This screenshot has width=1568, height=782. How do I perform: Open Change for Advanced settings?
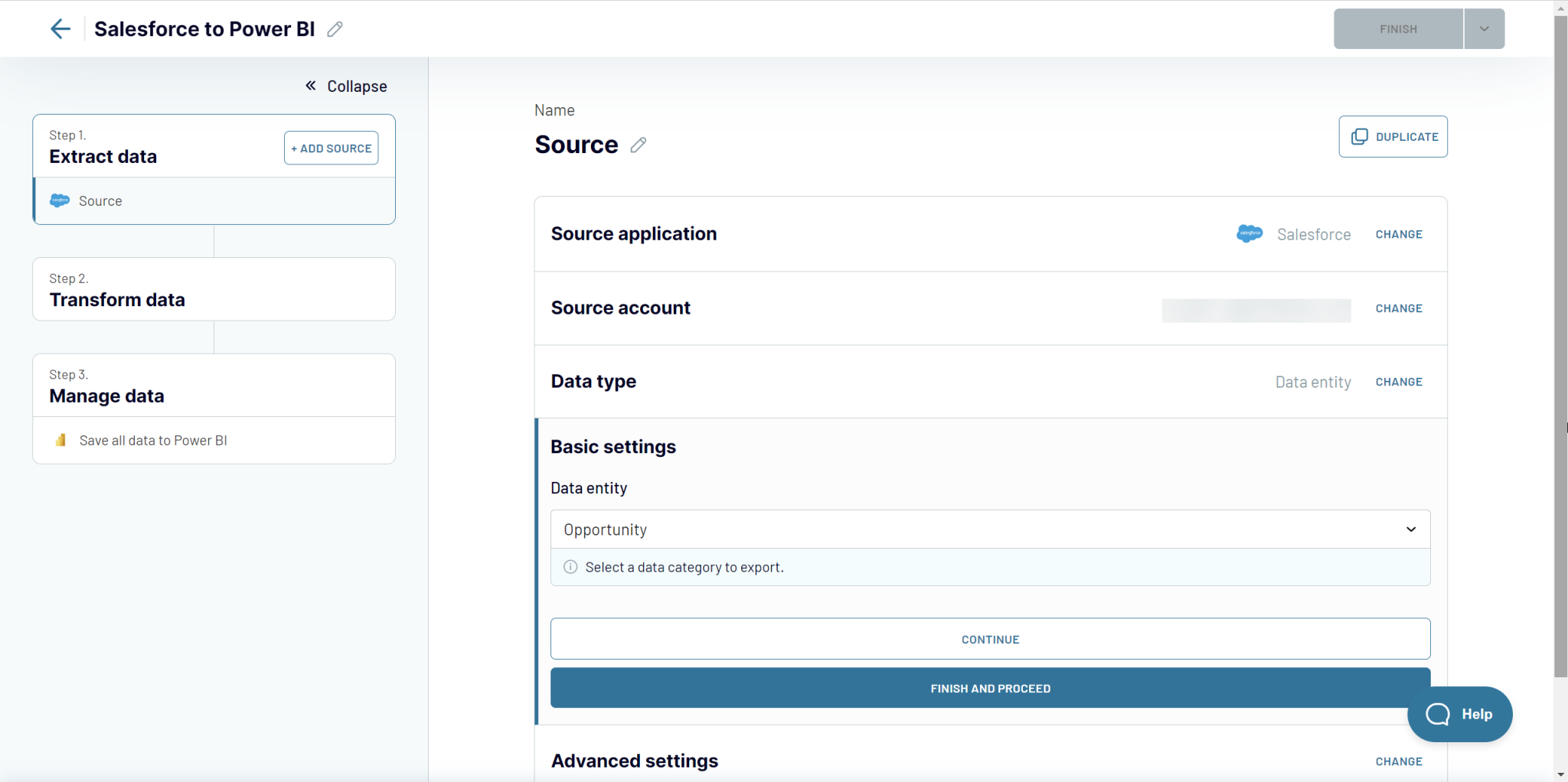click(1398, 761)
